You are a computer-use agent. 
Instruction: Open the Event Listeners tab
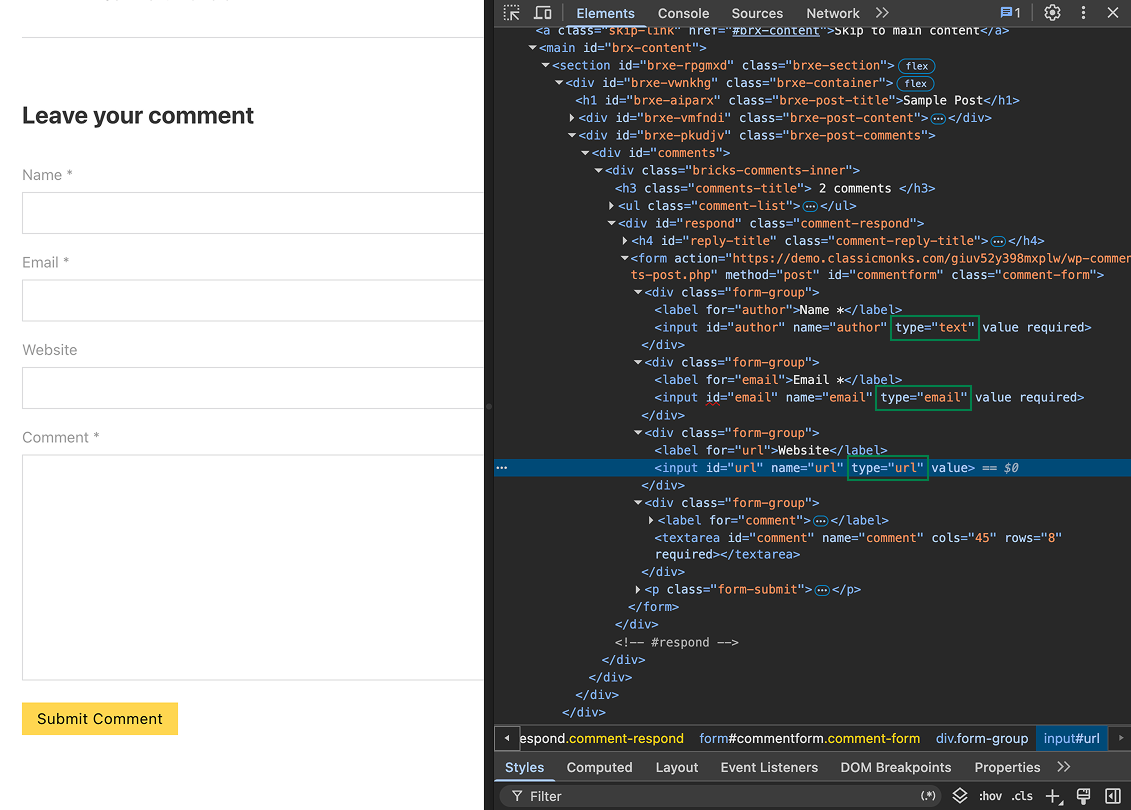click(769, 767)
